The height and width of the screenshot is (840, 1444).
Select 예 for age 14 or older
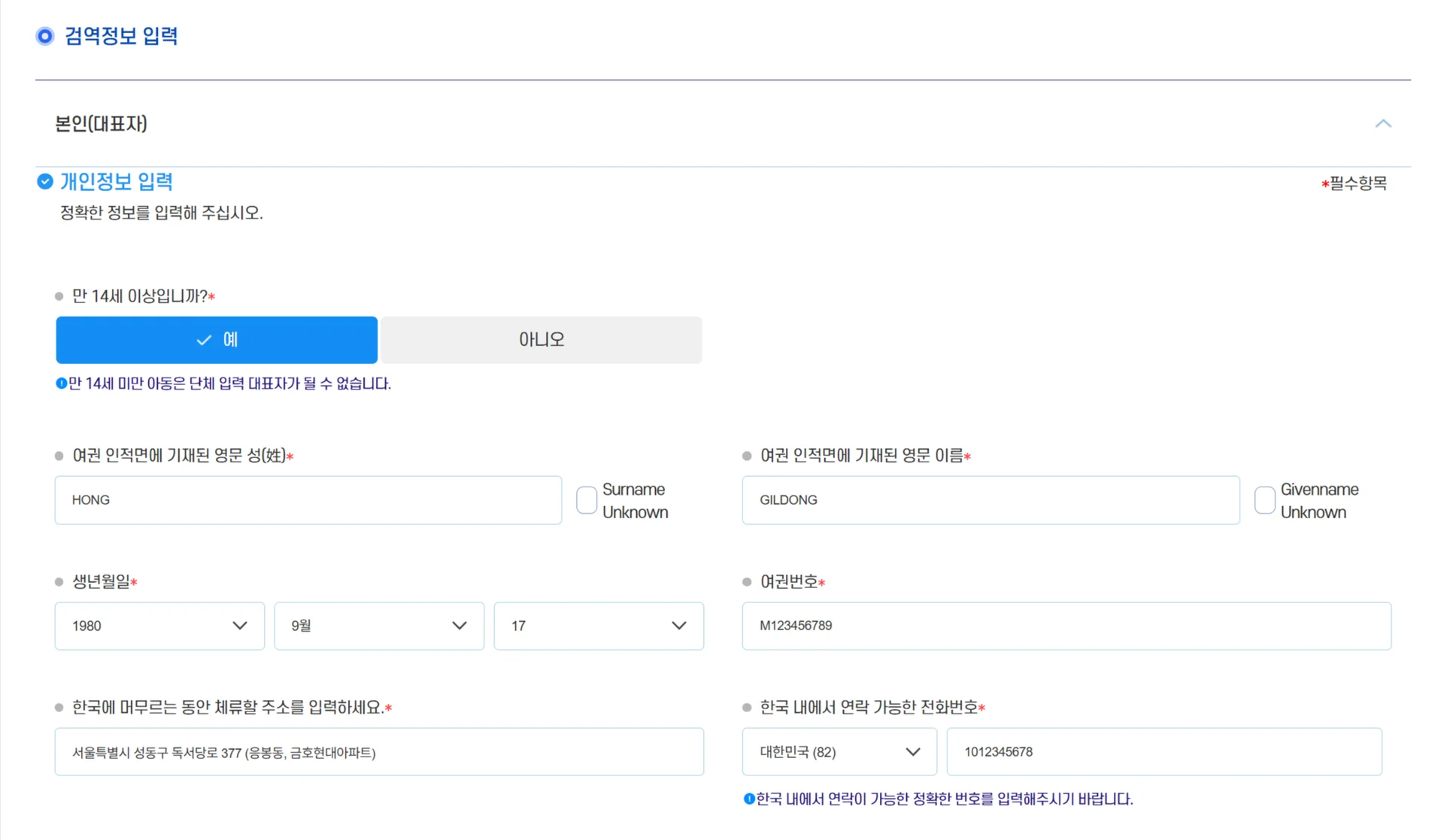pos(217,340)
